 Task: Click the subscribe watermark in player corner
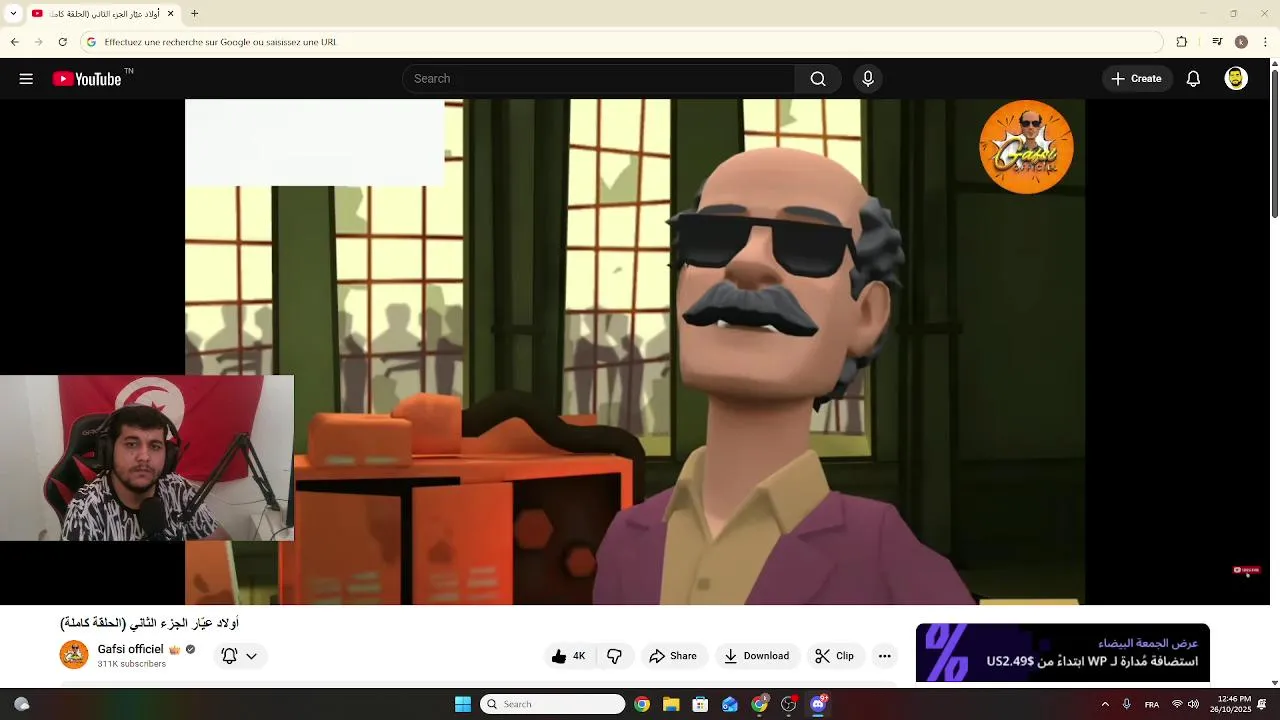click(1246, 570)
